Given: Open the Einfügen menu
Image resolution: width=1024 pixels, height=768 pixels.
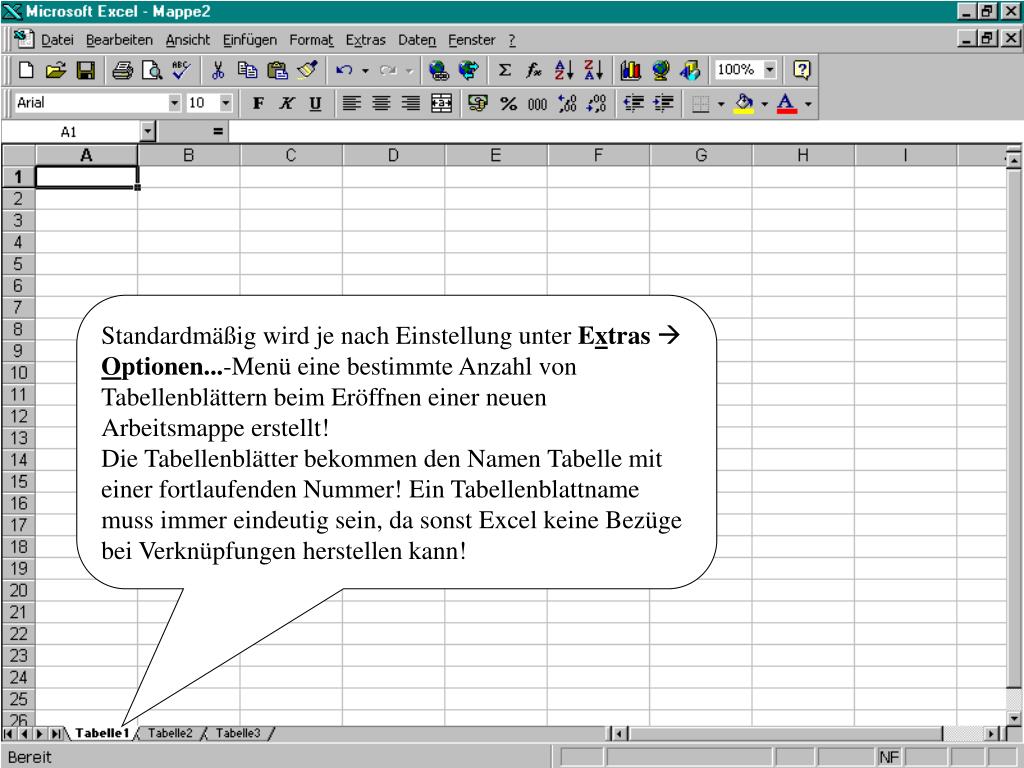Looking at the screenshot, I should pos(250,40).
